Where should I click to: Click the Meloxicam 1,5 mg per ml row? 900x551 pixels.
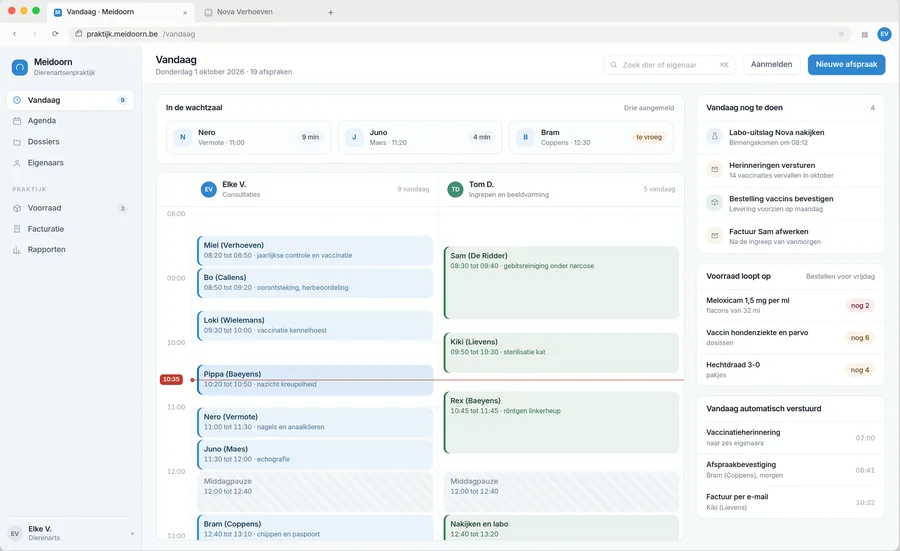(x=790, y=305)
